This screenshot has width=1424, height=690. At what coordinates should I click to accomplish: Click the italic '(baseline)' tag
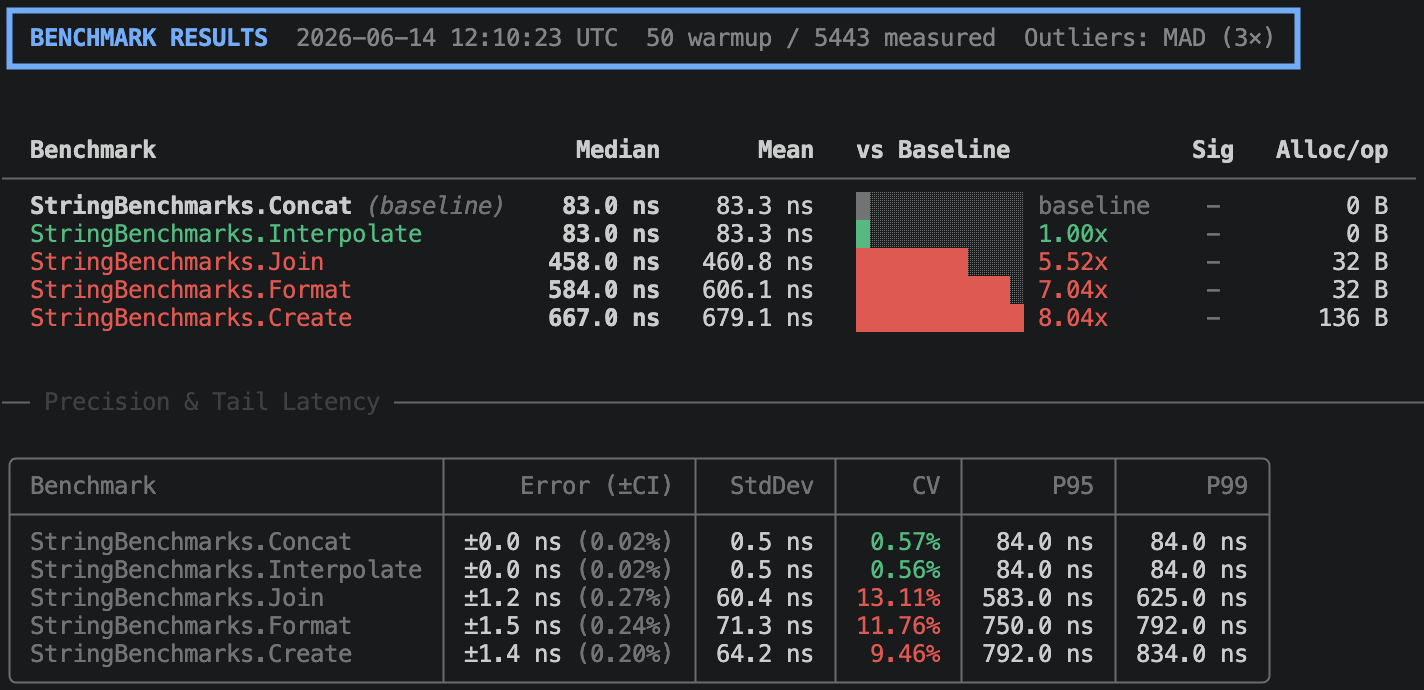pos(436,206)
